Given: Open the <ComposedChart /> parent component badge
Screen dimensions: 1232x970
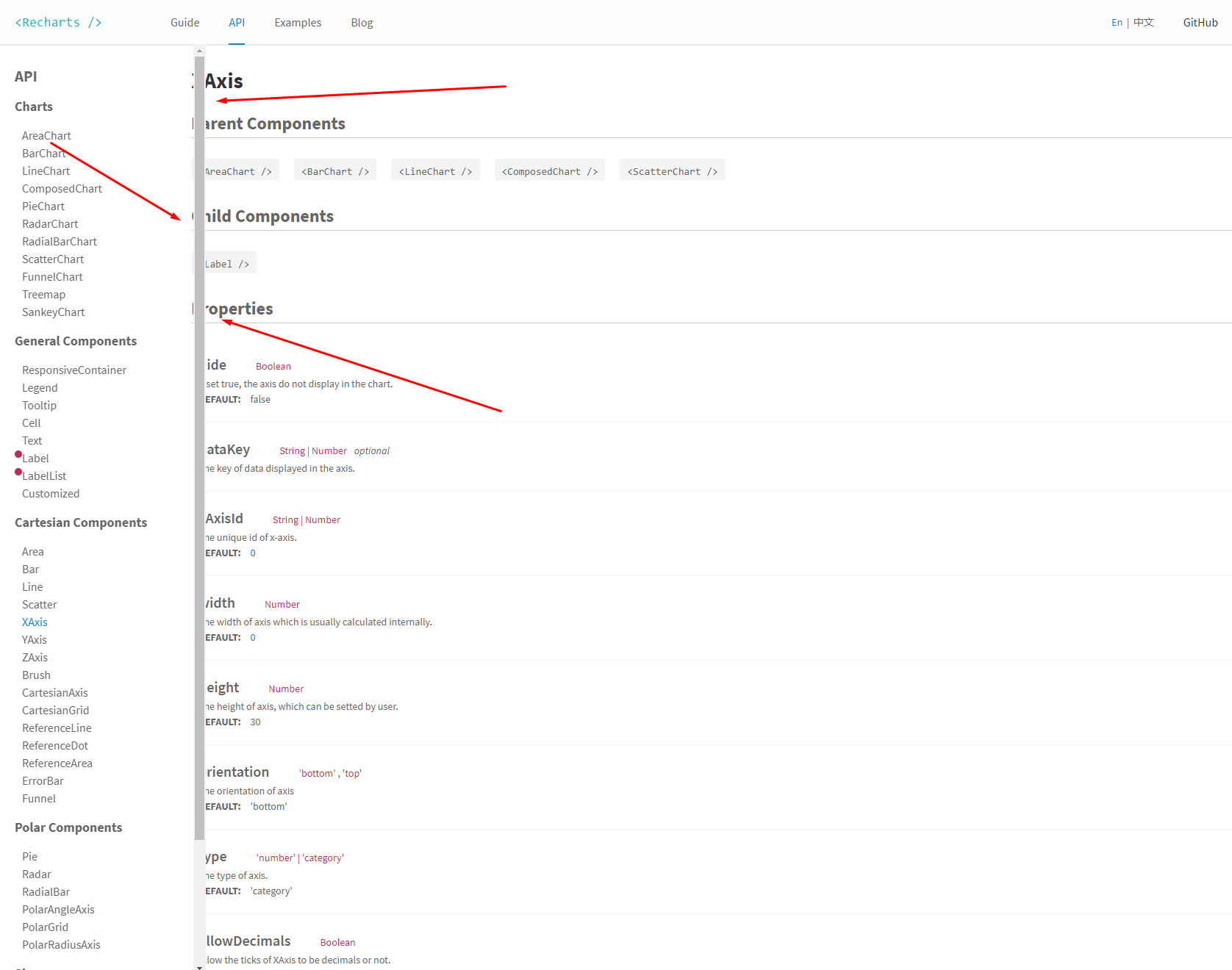Looking at the screenshot, I should [549, 170].
